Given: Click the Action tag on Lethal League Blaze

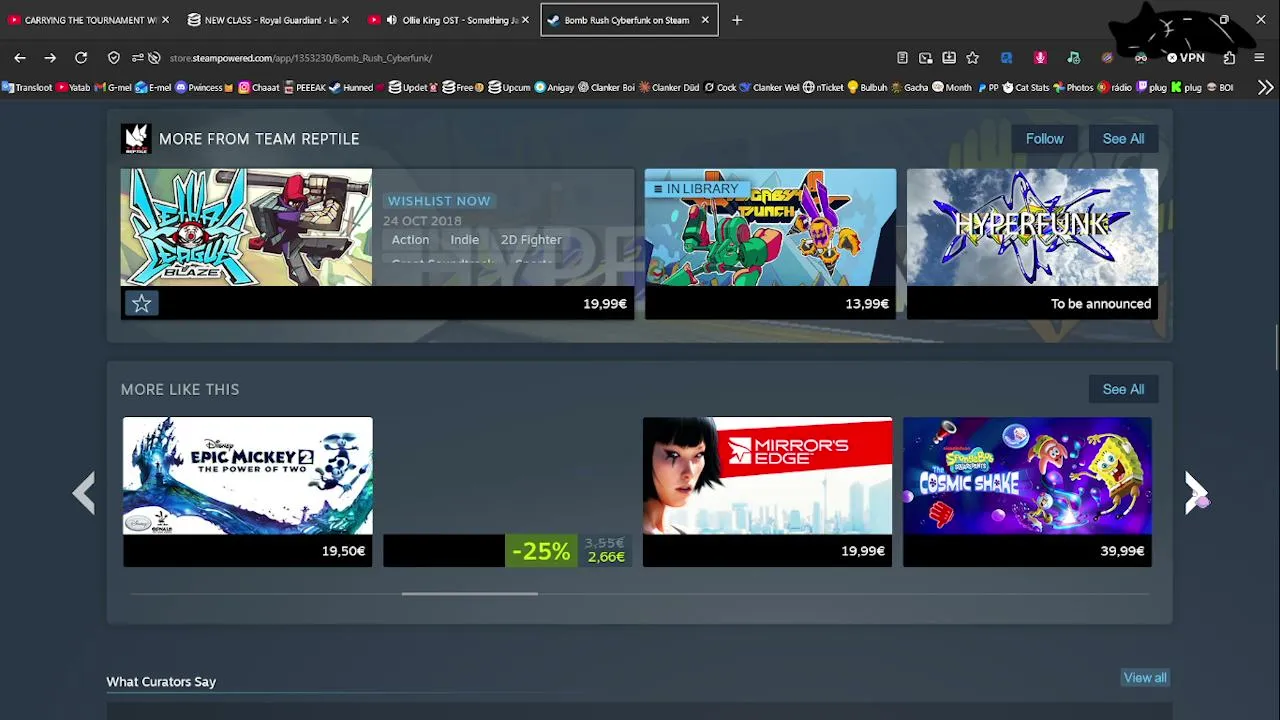Looking at the screenshot, I should pos(410,240).
